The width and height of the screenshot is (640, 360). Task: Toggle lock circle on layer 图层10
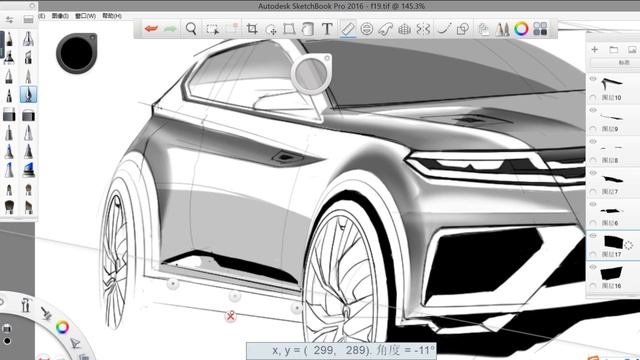[x=593, y=98]
